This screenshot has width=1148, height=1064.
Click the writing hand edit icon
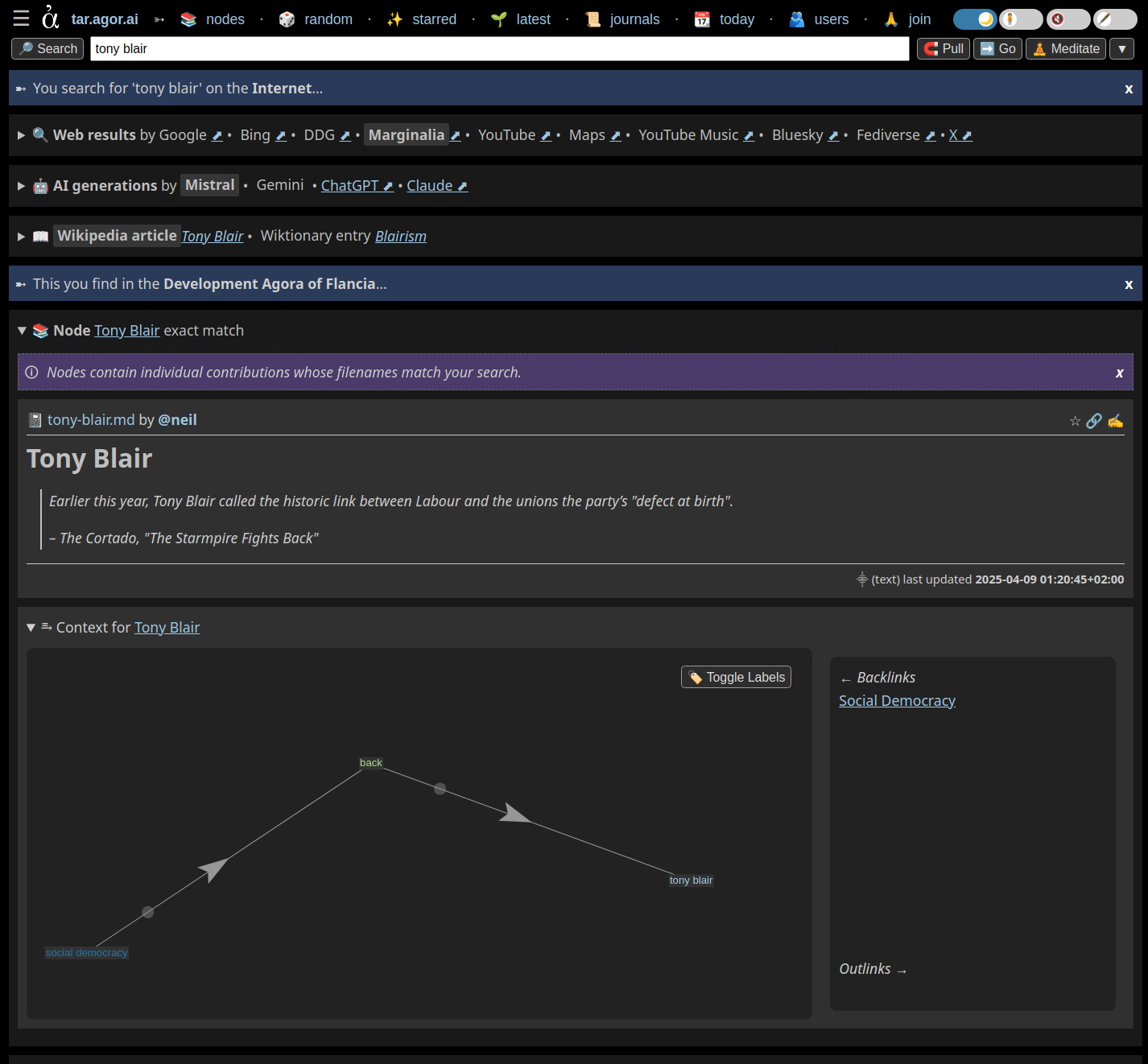pos(1115,421)
